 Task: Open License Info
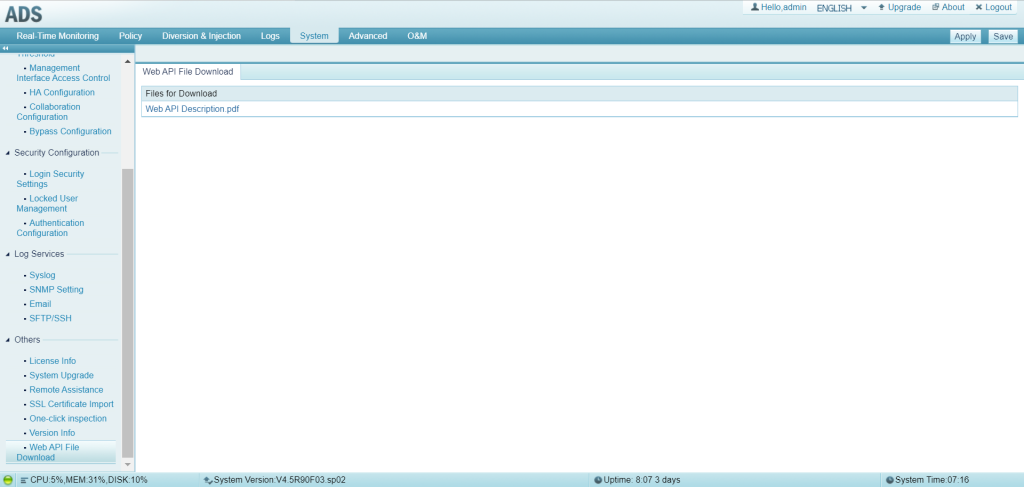(x=52, y=361)
